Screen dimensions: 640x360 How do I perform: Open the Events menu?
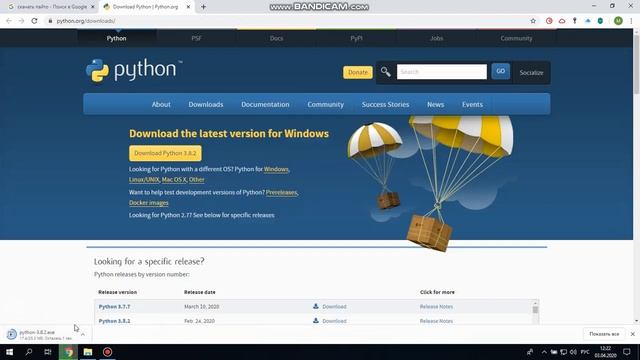tap(472, 104)
